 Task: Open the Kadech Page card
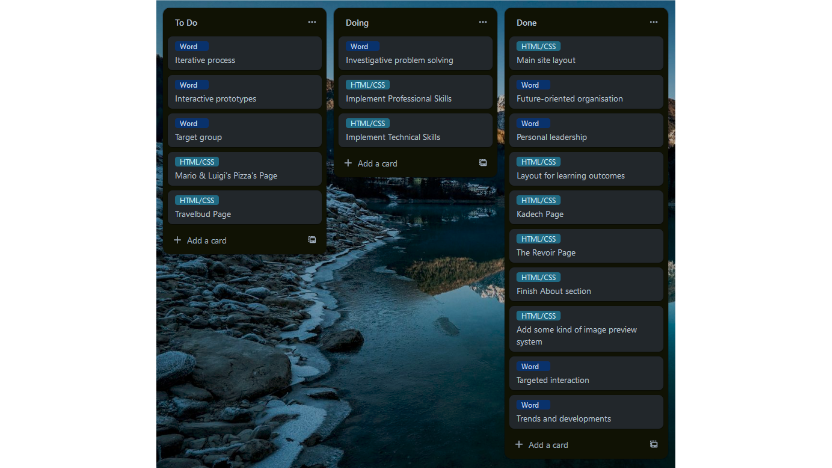[x=586, y=207]
